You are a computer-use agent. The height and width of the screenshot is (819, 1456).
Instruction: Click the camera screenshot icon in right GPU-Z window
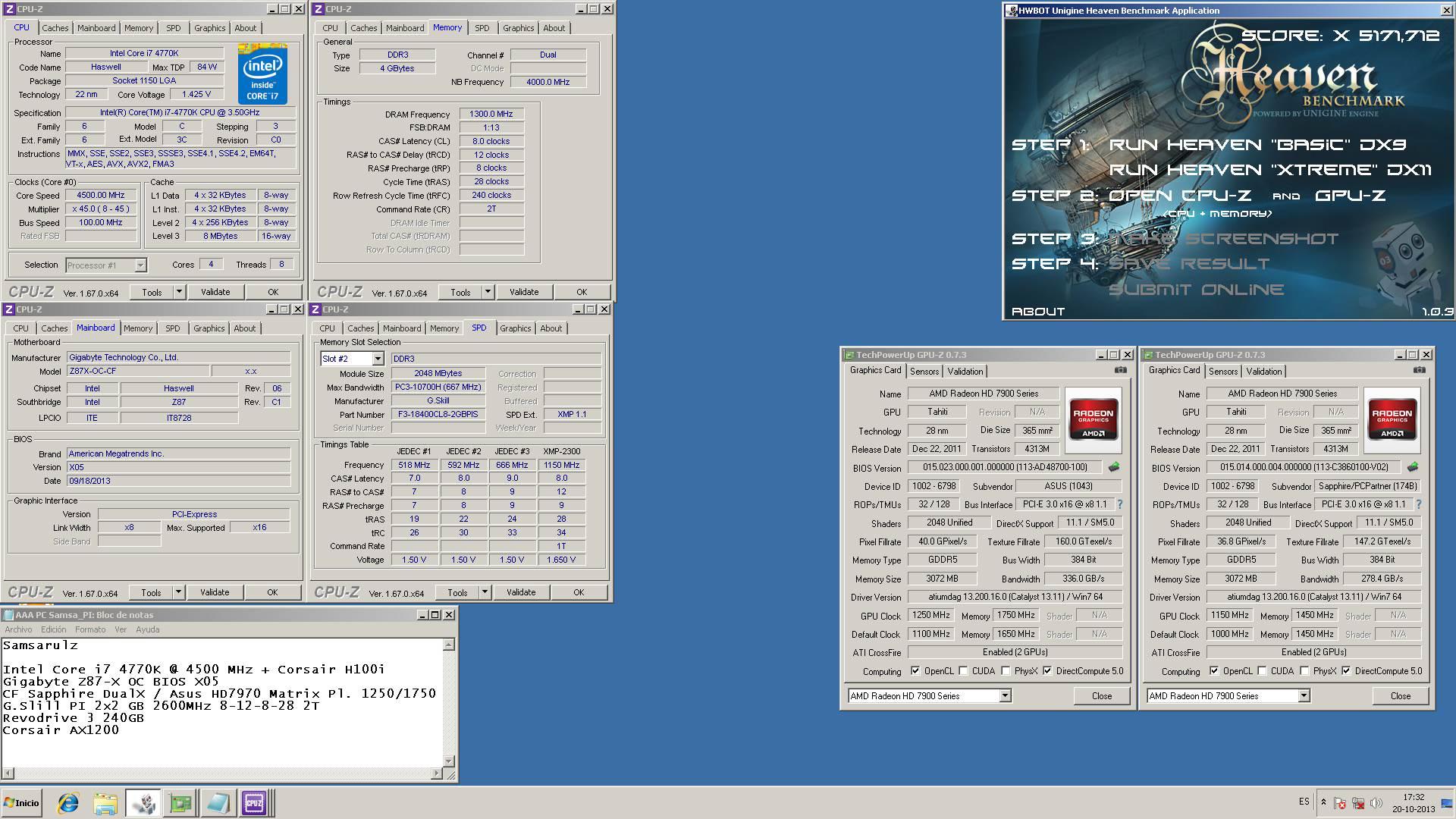1419,370
